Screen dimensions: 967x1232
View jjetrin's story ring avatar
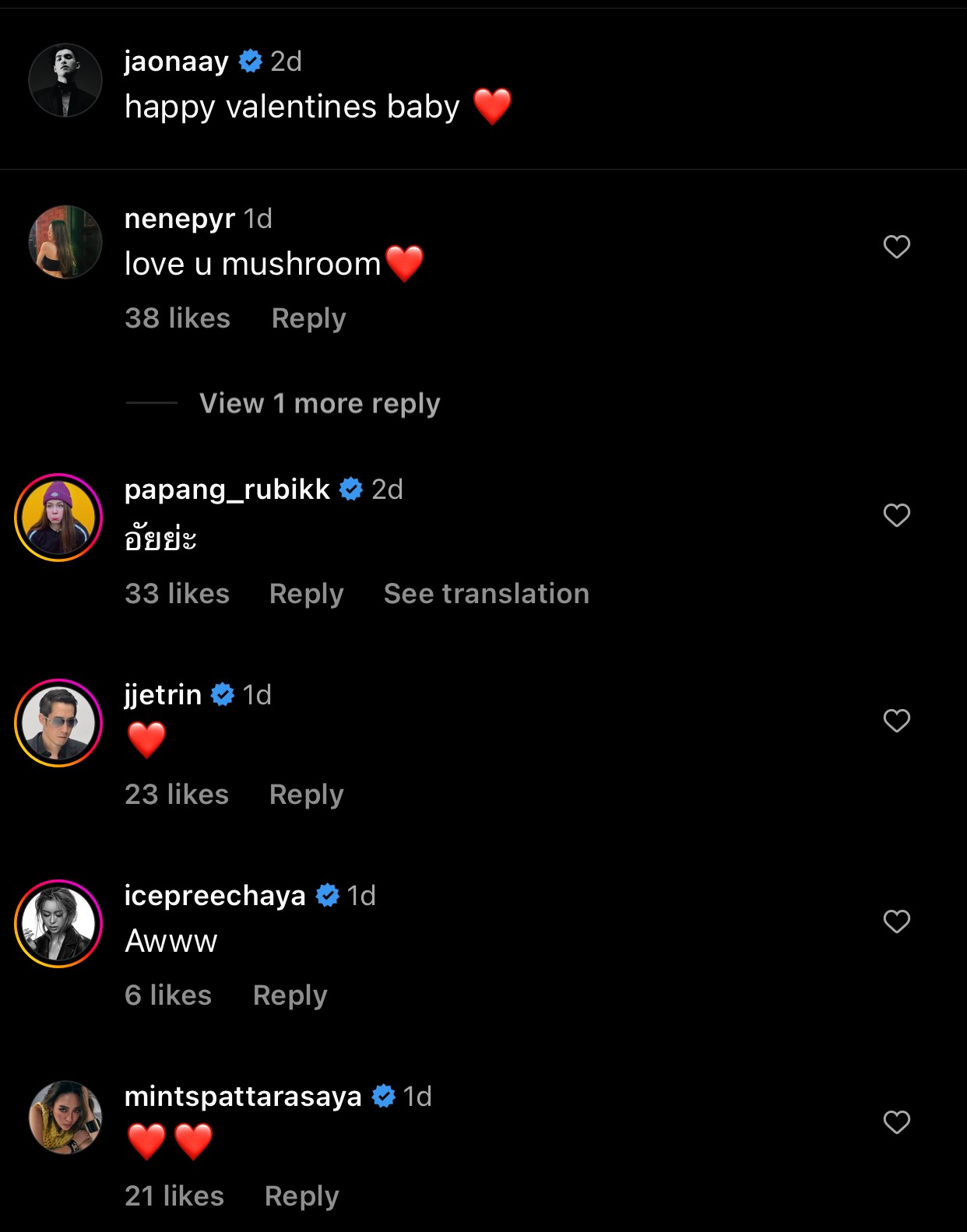coord(58,723)
